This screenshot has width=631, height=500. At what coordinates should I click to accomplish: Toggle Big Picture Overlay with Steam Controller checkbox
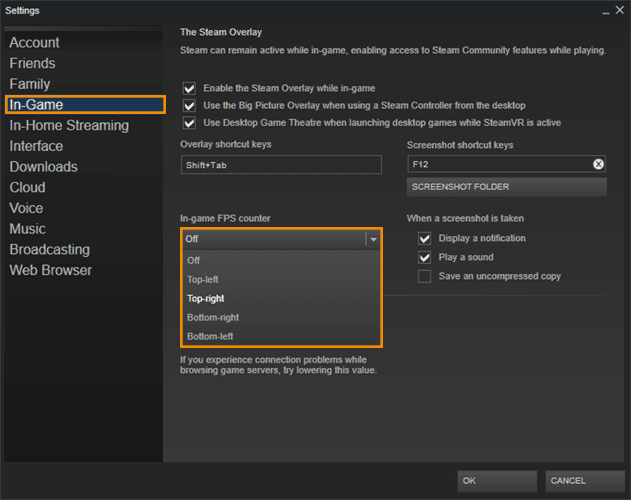189,105
